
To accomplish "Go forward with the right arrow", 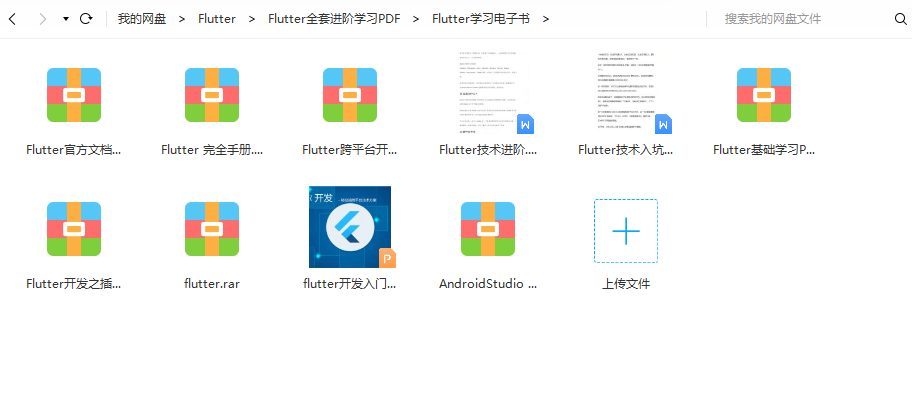I will tap(42, 19).
